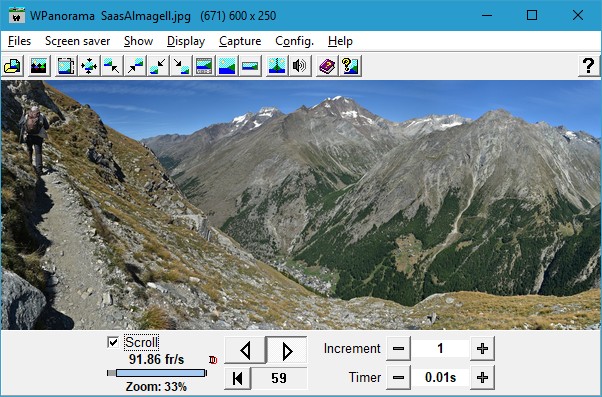The width and height of the screenshot is (602, 397).
Task: Open the purple help book icon
Action: click(327, 66)
